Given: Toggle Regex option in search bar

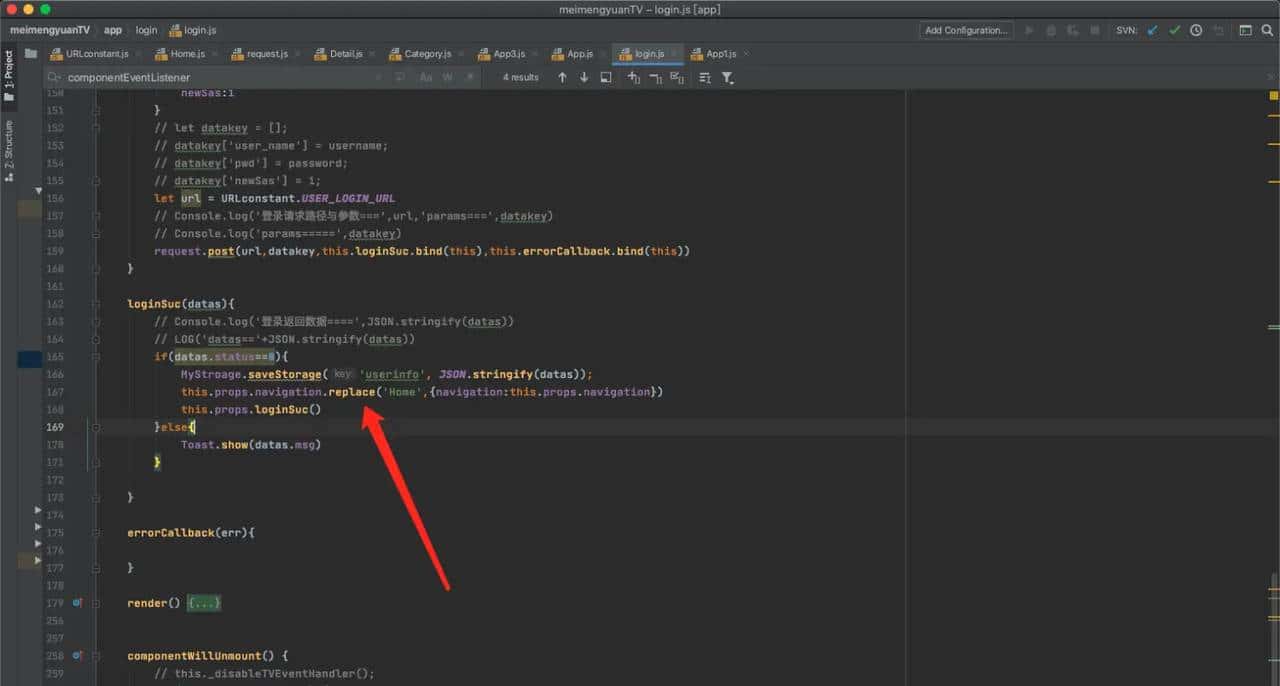Looking at the screenshot, I should (468, 77).
